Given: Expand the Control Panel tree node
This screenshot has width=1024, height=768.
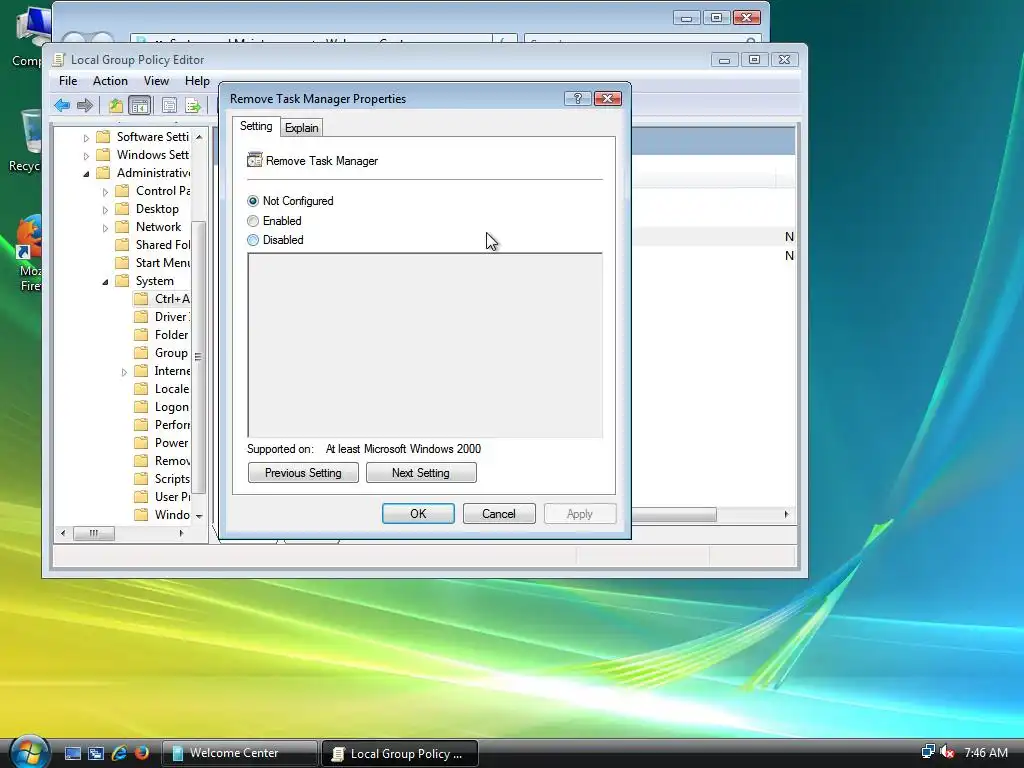Looking at the screenshot, I should coord(105,192).
